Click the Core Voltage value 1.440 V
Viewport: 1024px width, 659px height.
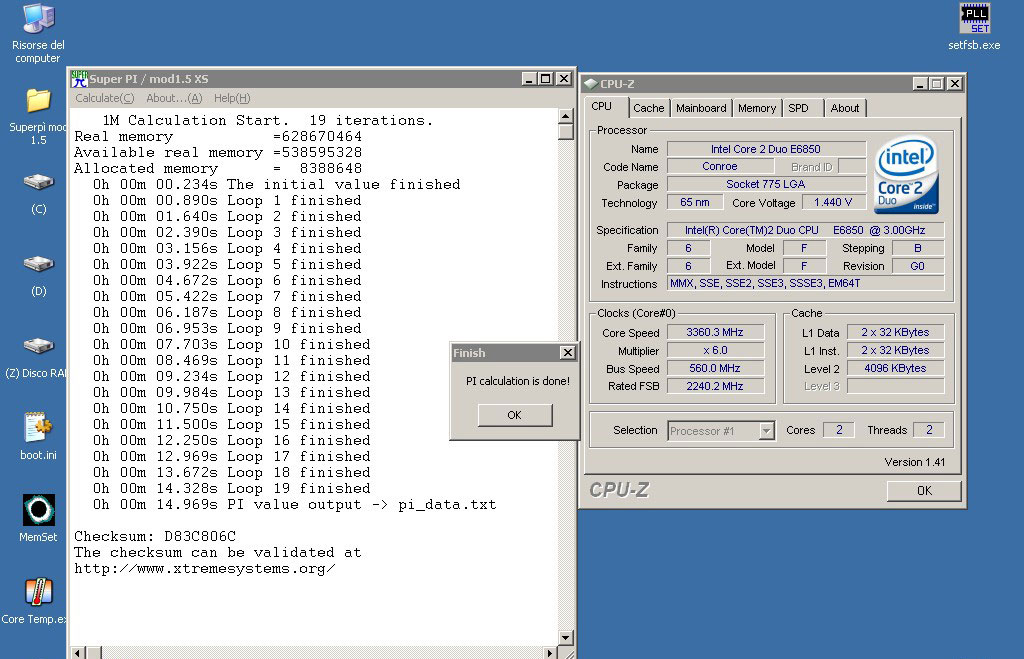833,202
